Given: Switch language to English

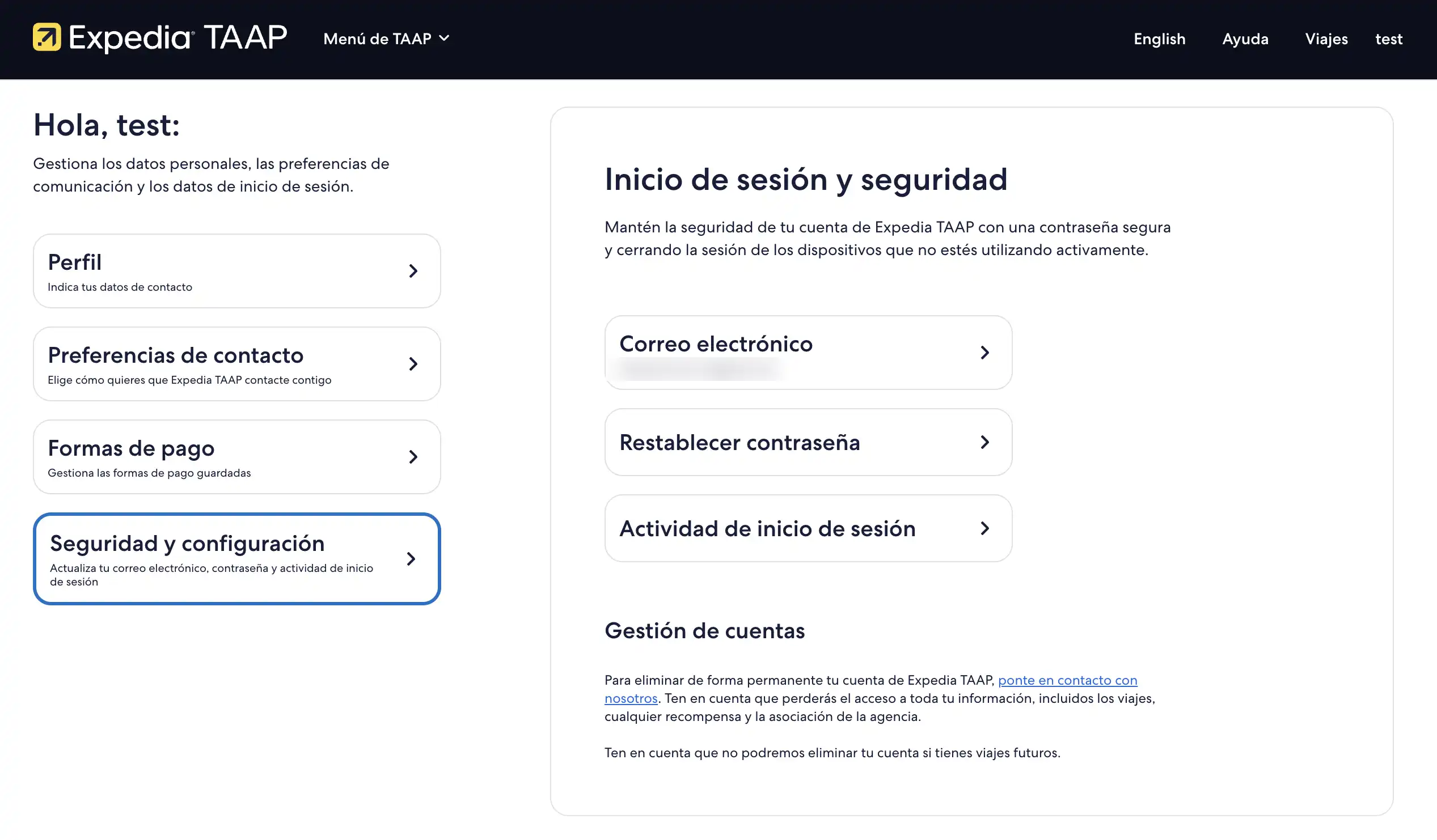Looking at the screenshot, I should (1159, 39).
